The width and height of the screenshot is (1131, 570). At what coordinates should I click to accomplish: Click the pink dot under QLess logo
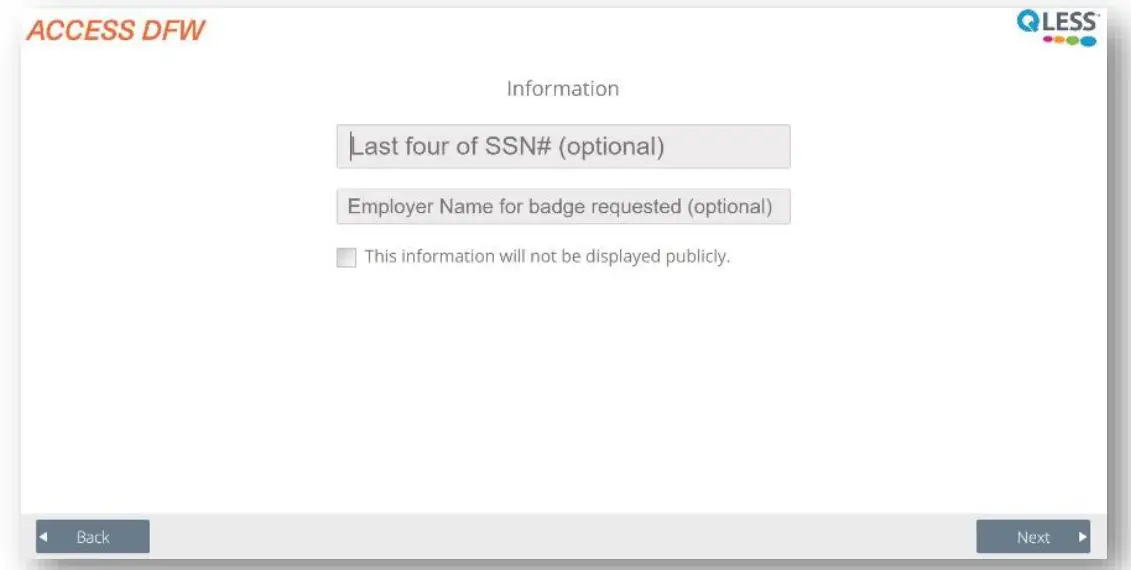(x=1049, y=41)
